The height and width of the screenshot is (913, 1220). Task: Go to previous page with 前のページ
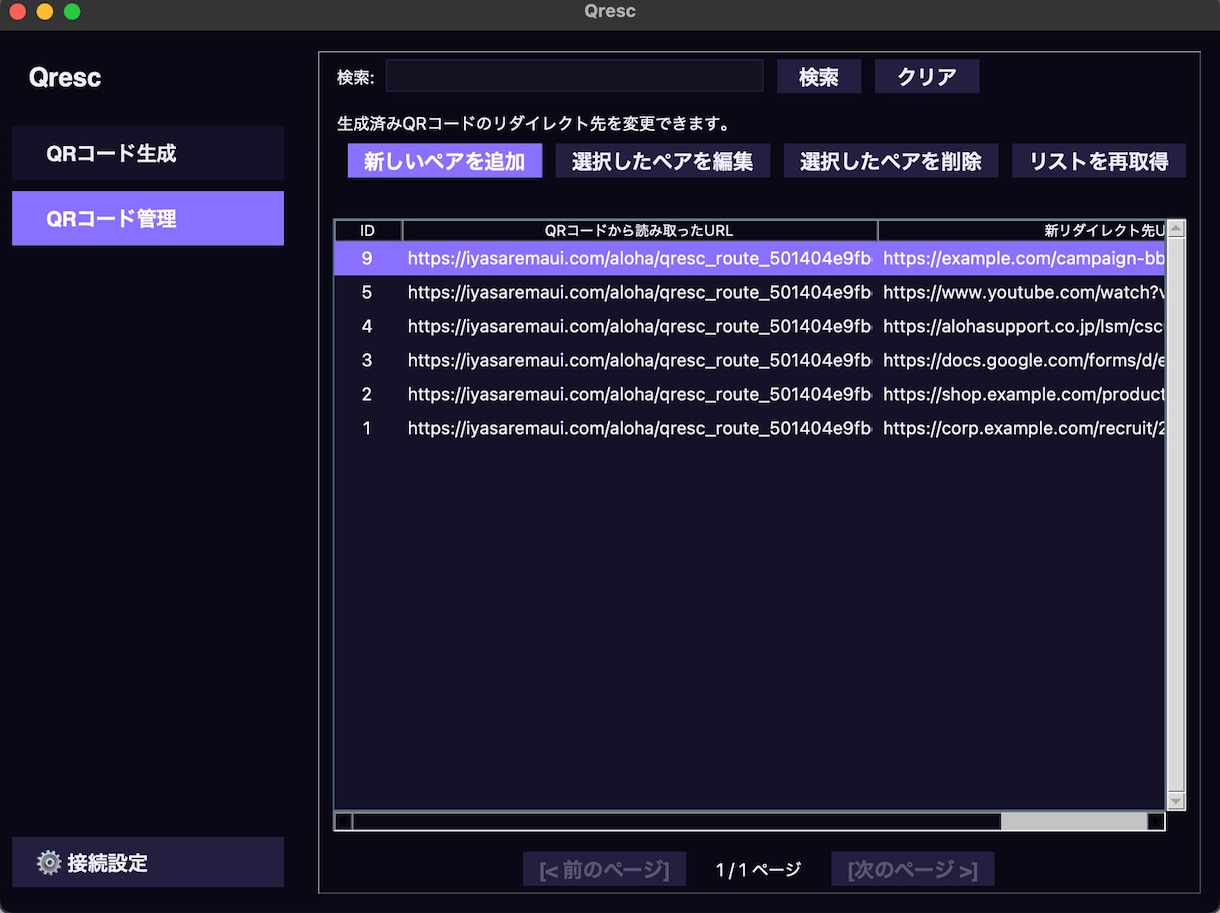point(605,870)
